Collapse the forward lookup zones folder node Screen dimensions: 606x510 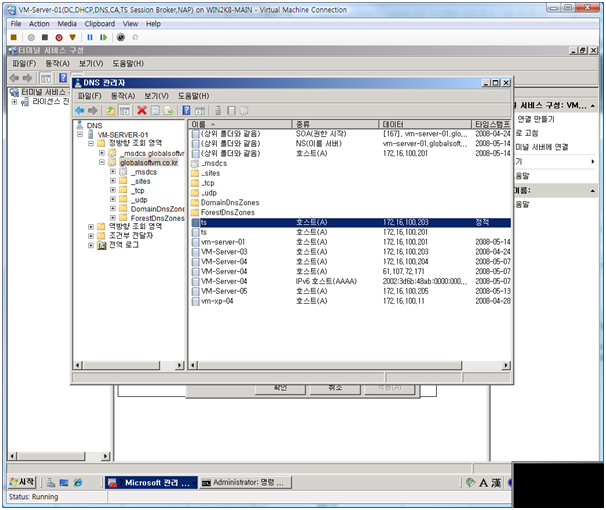pos(90,143)
